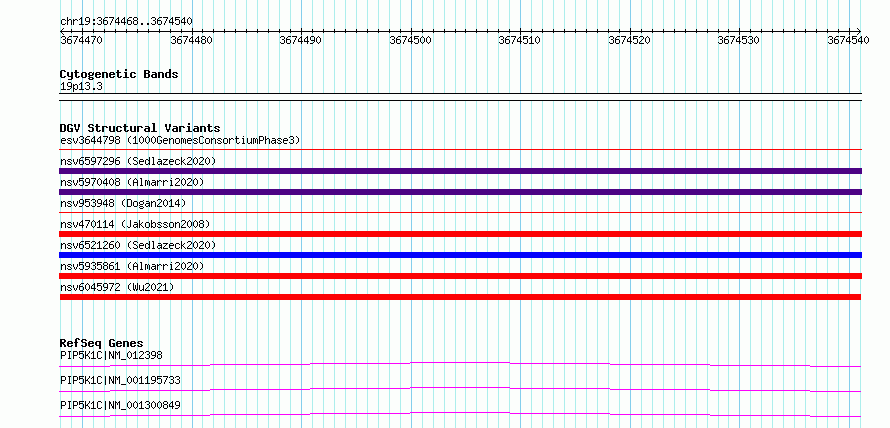The image size is (890, 428).
Task: Click ruler position 3674500
Action: coord(410,40)
